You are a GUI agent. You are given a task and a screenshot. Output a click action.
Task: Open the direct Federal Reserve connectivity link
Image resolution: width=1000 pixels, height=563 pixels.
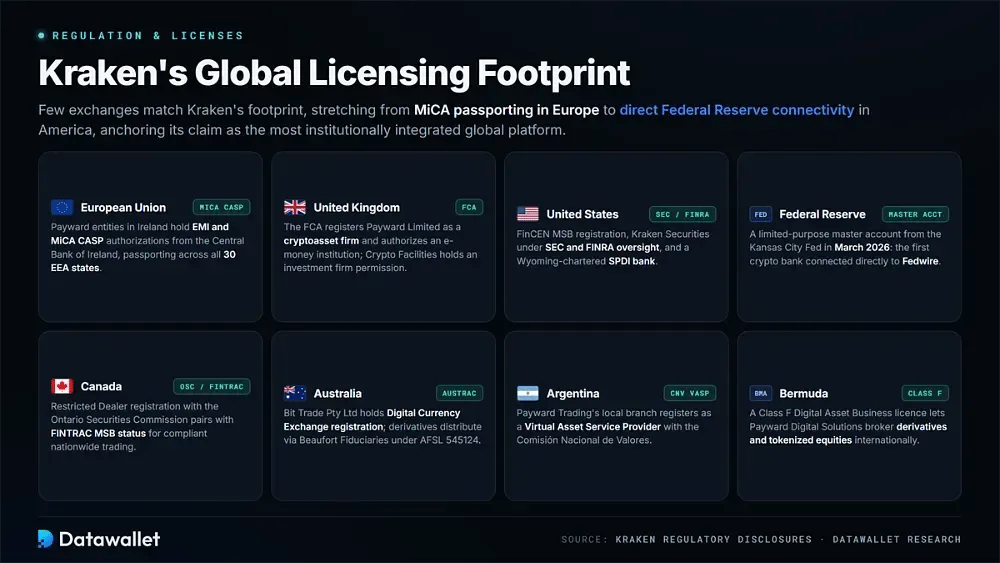[737, 110]
